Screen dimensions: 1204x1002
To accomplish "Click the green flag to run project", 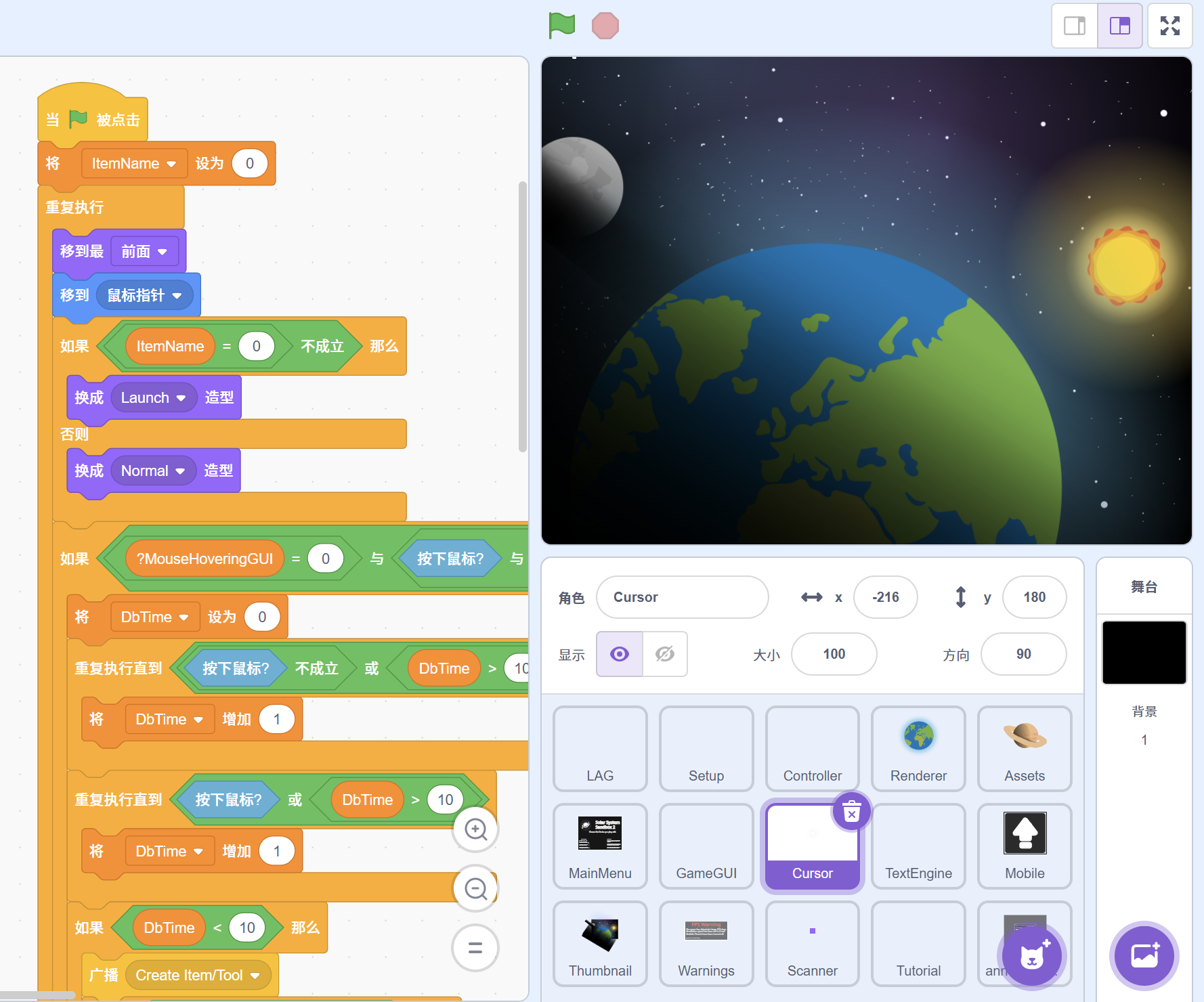I will [561, 26].
